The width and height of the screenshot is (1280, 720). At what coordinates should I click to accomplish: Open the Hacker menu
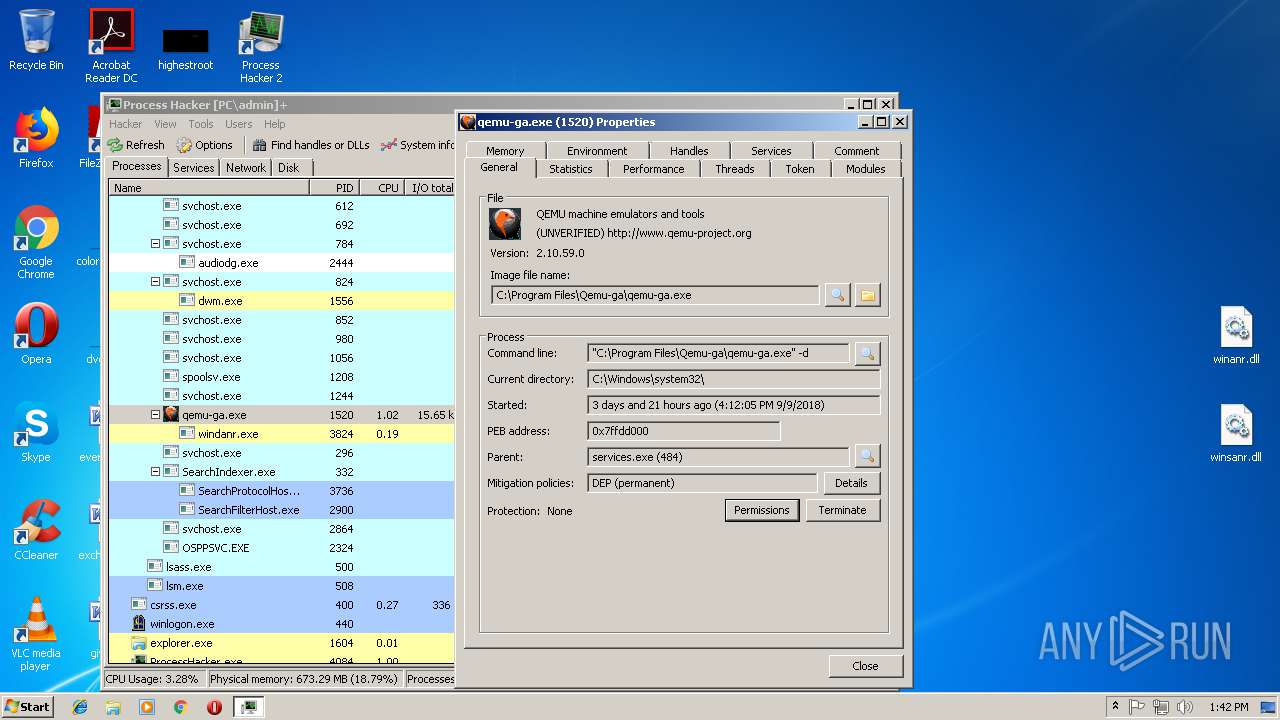click(126, 124)
